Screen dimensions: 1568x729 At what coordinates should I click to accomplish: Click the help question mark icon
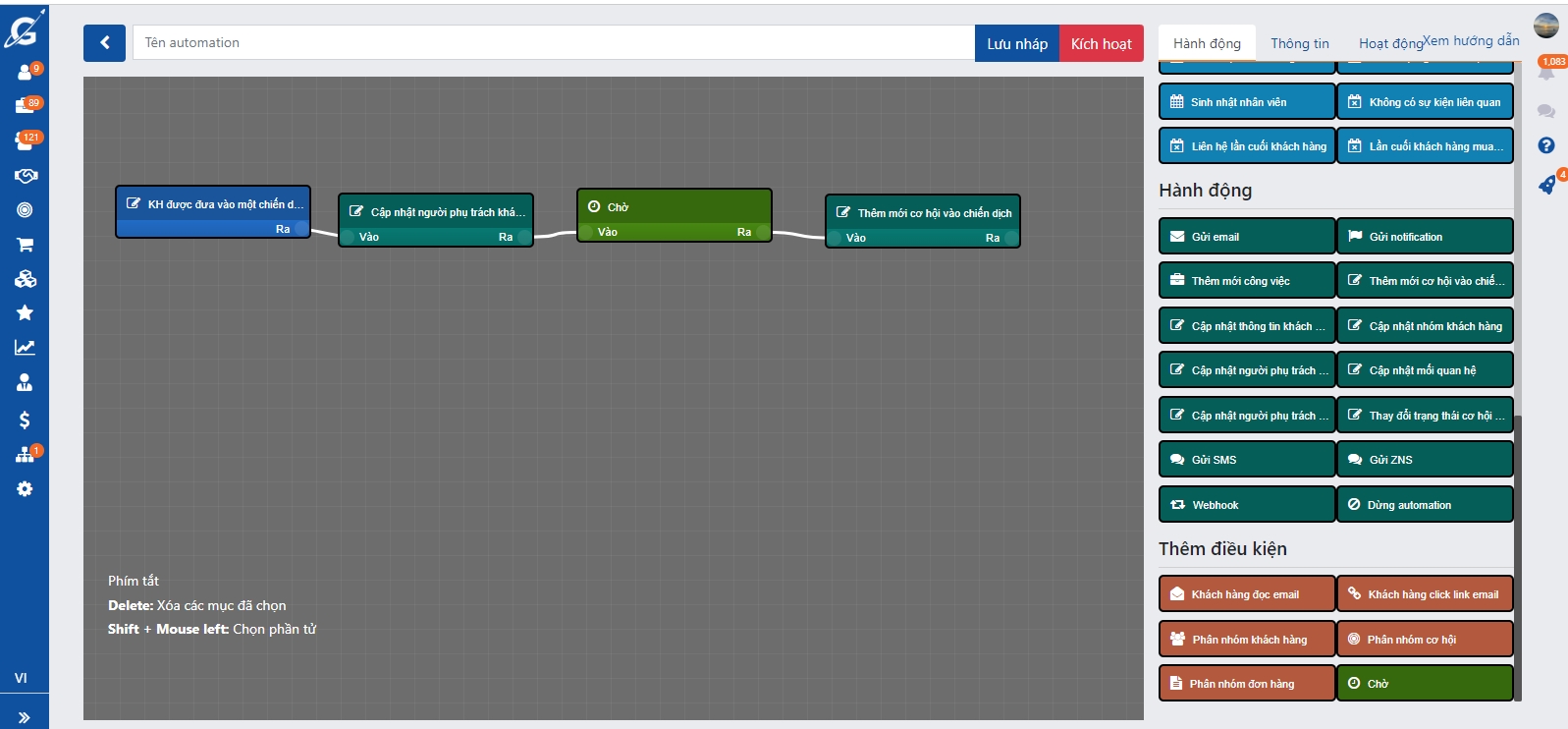point(1546,145)
